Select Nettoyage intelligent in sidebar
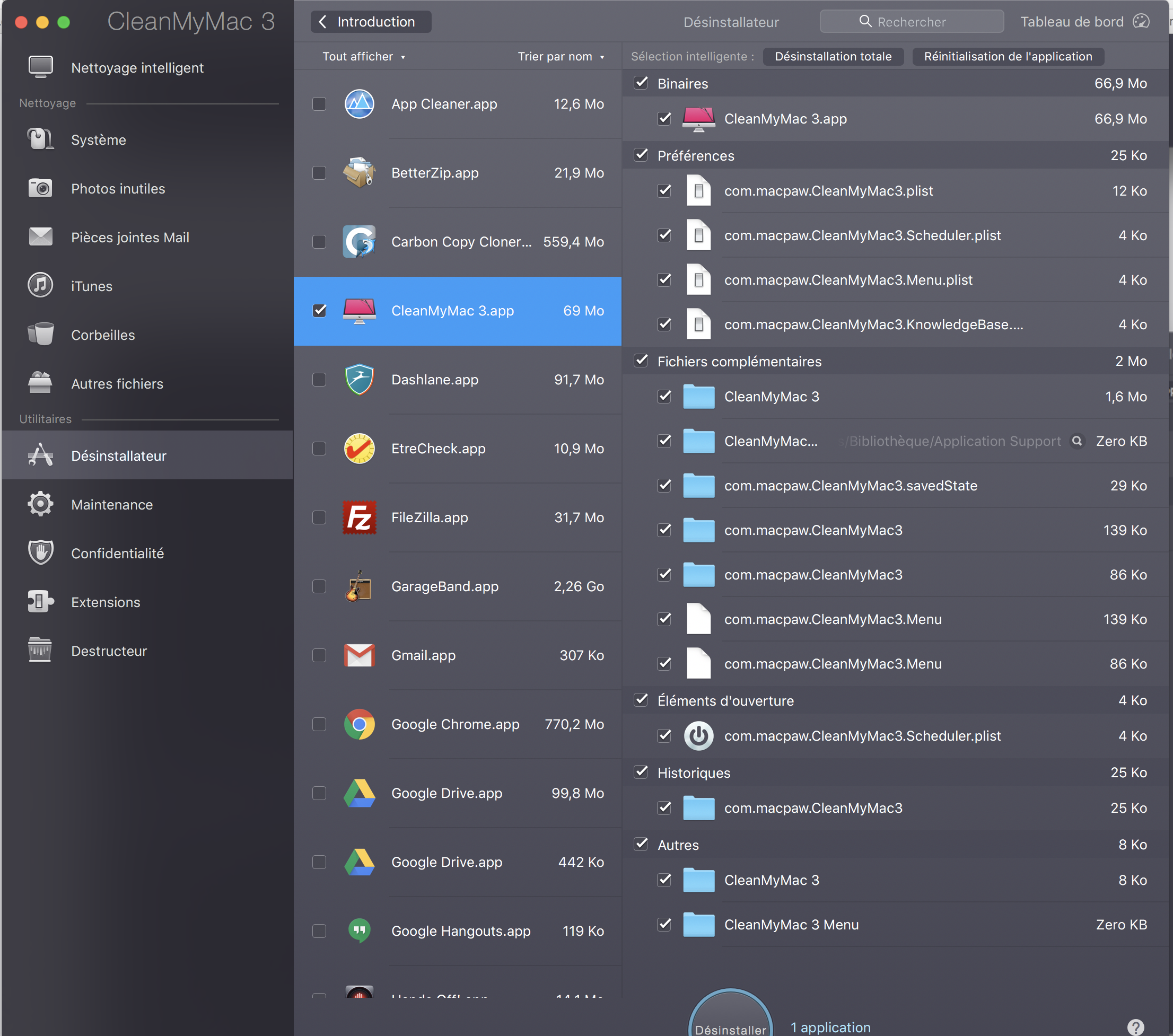 coord(137,68)
